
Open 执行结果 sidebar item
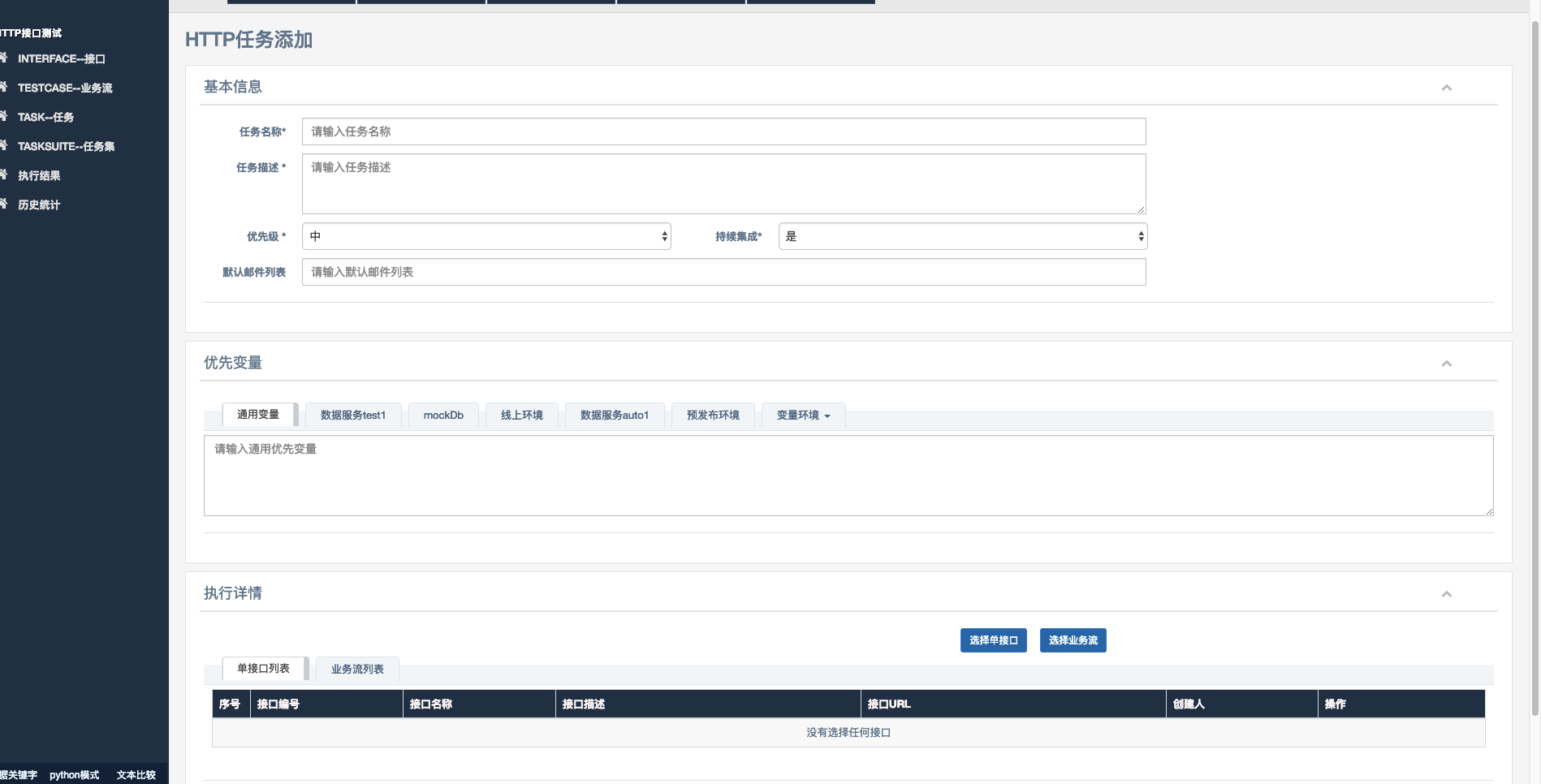tap(39, 175)
